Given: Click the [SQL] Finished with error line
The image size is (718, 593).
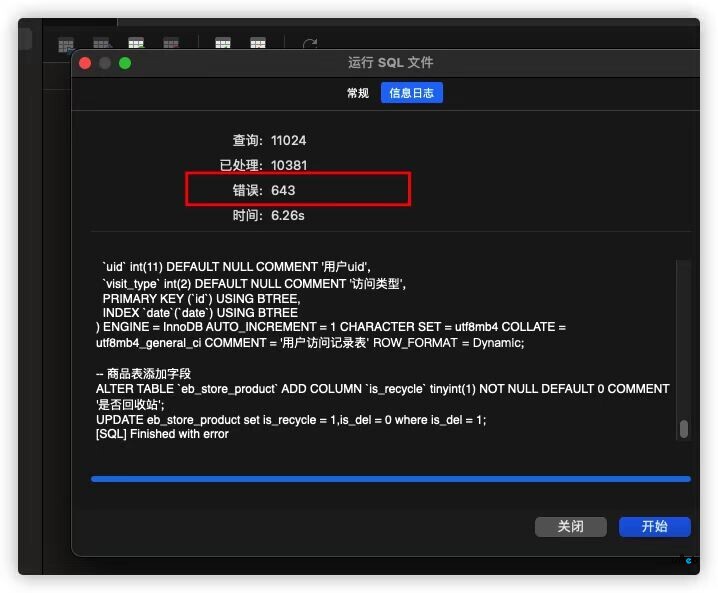Looking at the screenshot, I should click(162, 434).
